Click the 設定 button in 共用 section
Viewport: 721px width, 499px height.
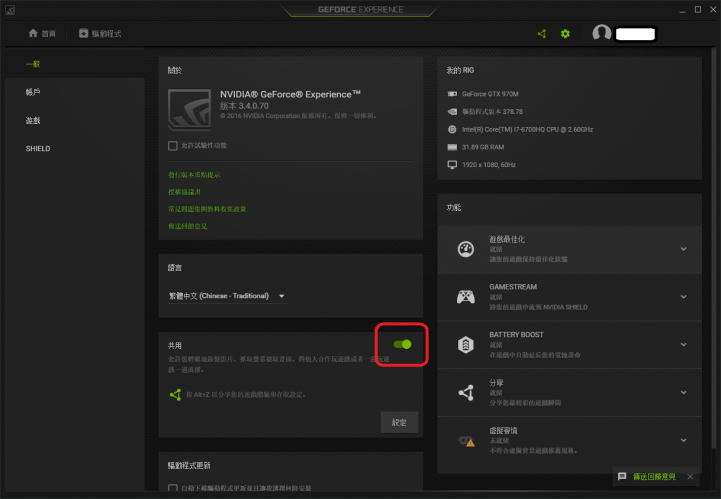(399, 422)
